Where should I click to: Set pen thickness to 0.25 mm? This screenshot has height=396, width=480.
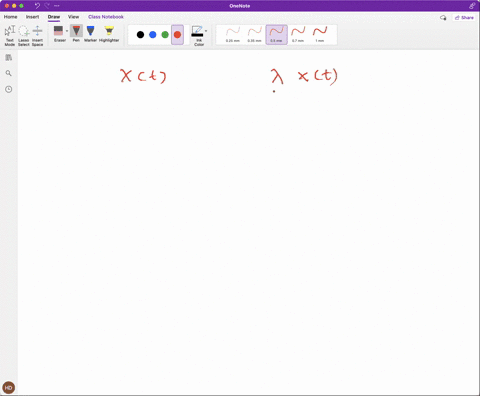pyautogui.click(x=233, y=35)
